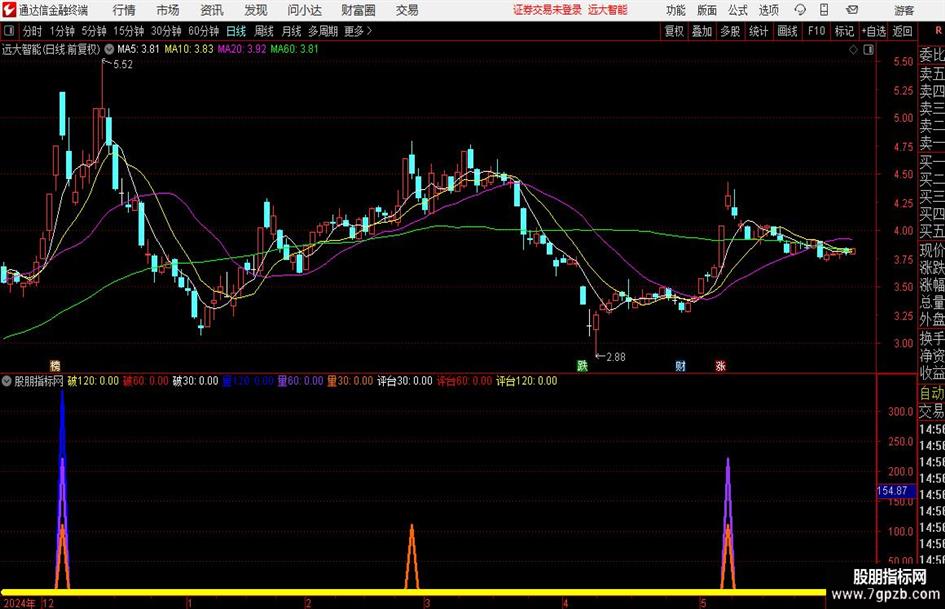Open the envelope messages icon
Screen dimensions: 945x609
[x=852, y=10]
